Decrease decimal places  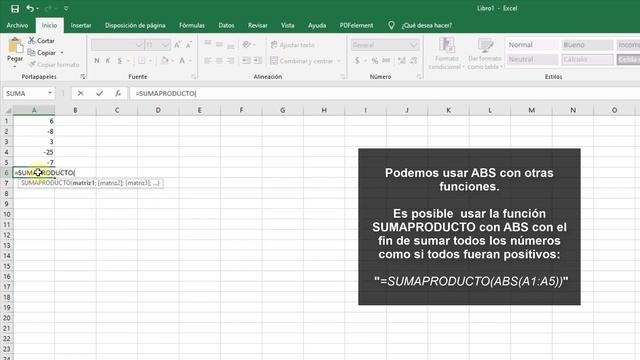click(413, 60)
